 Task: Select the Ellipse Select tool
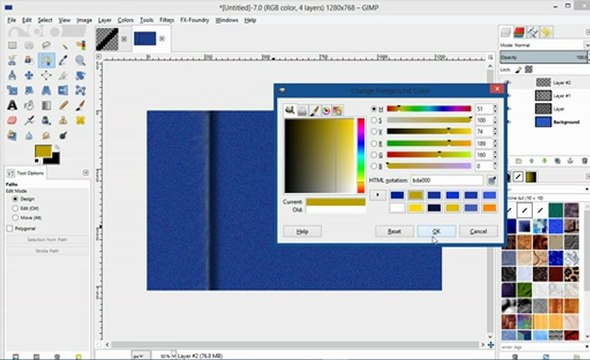click(x=29, y=46)
